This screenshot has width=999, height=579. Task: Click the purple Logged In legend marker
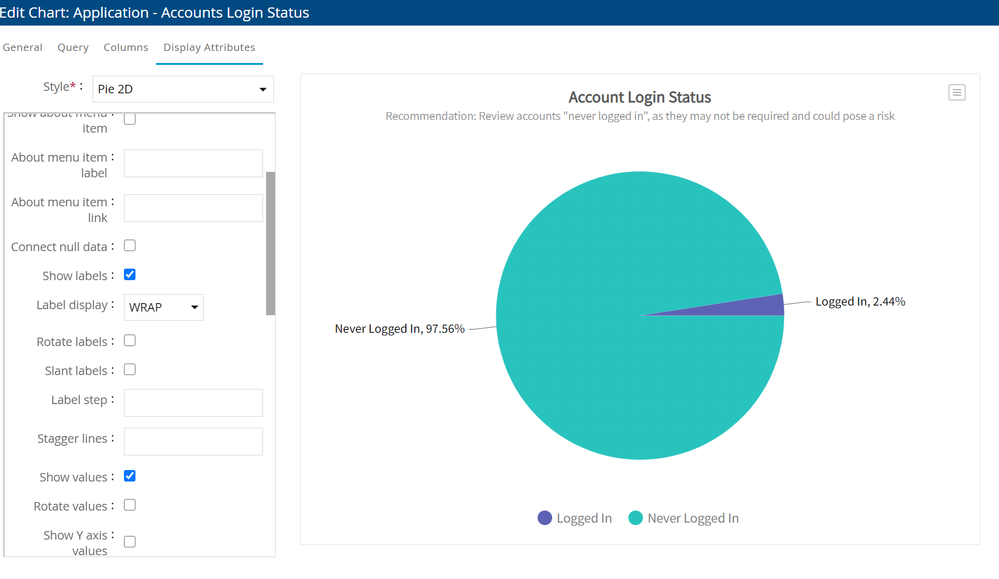coord(544,518)
